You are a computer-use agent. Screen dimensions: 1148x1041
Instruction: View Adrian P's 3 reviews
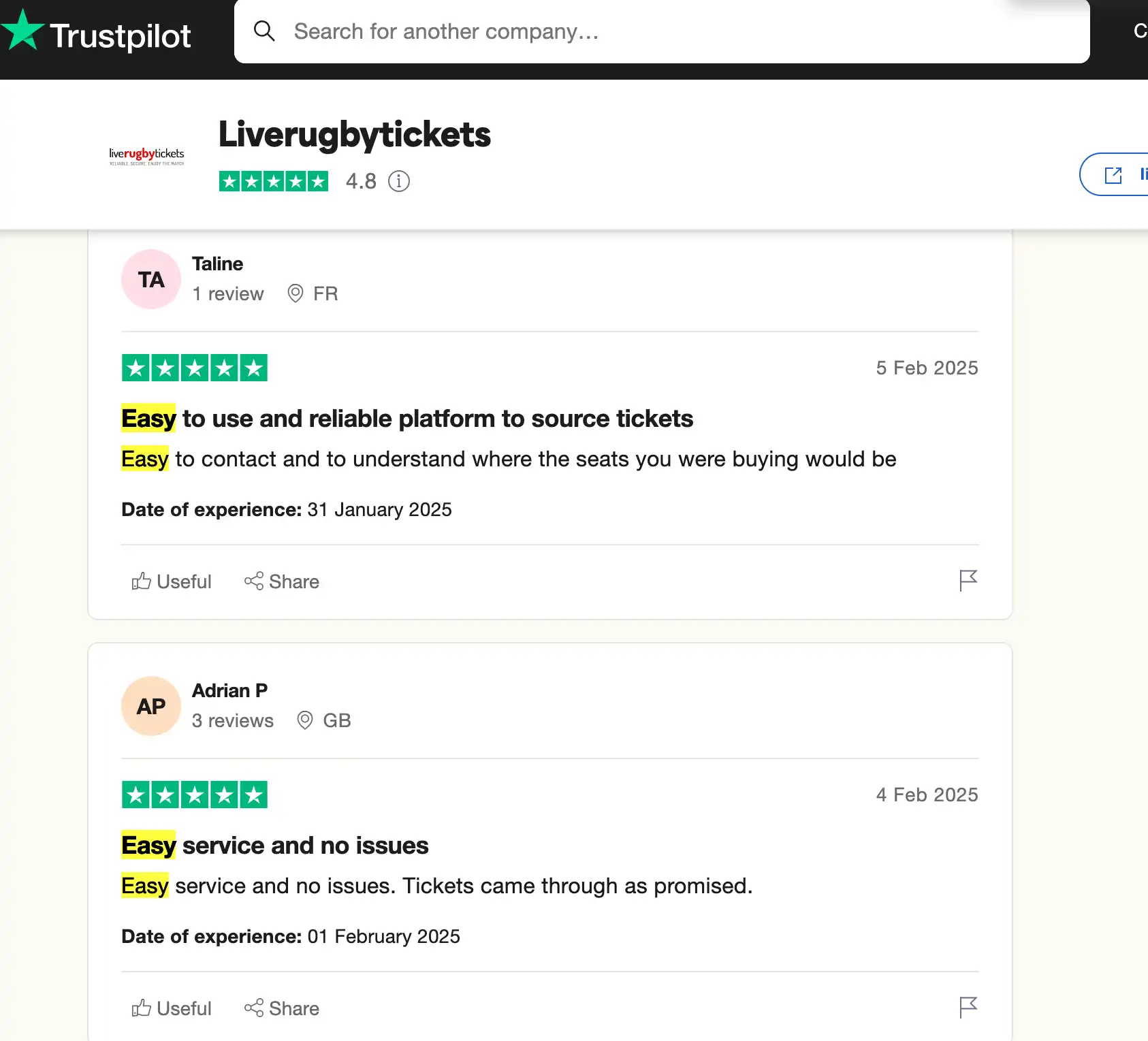(232, 720)
